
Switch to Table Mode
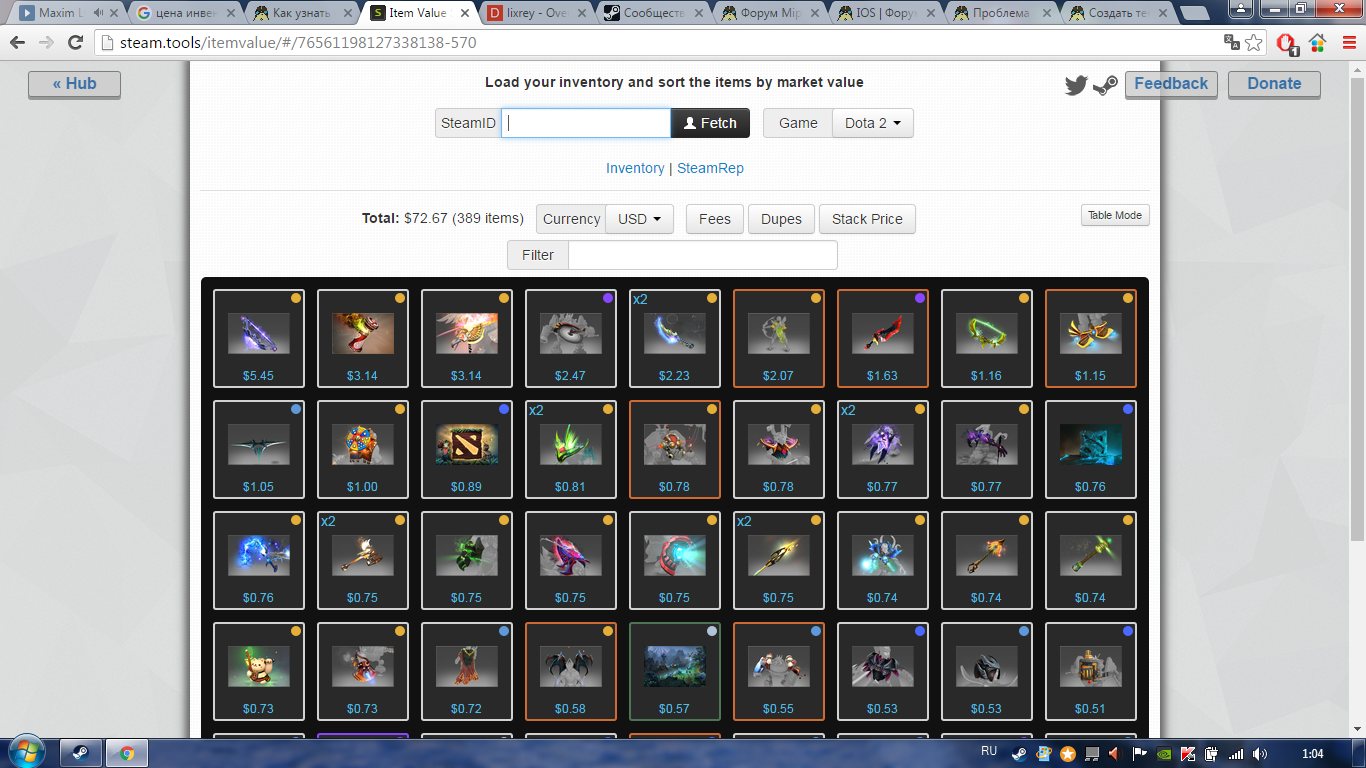(1115, 215)
